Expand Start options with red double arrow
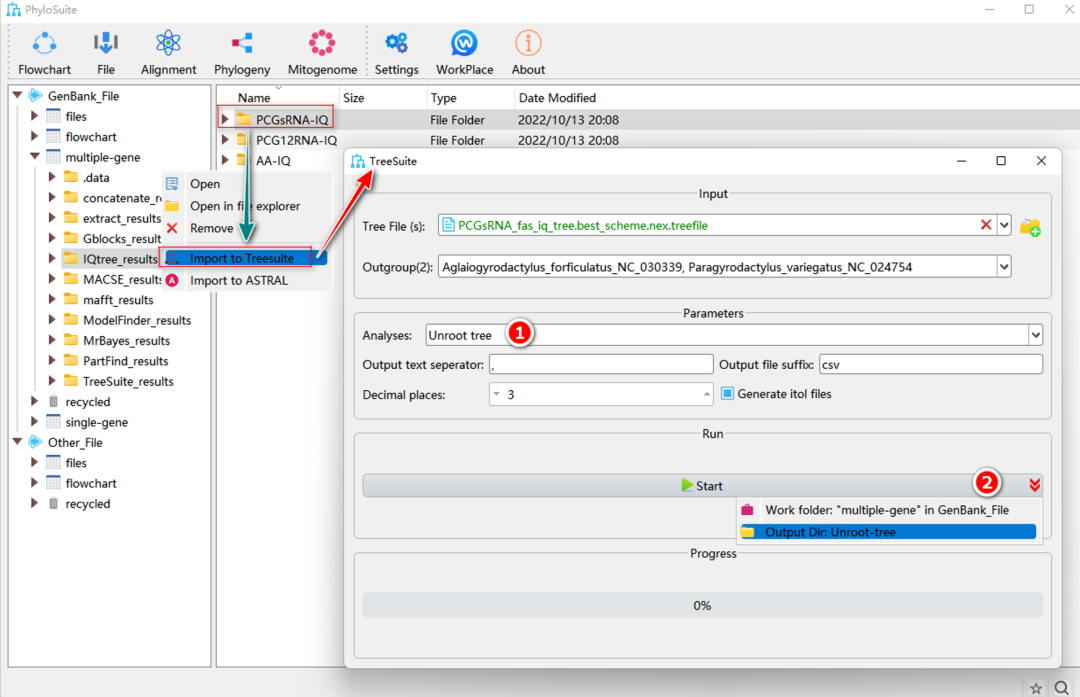Screen dimensions: 1080x697 [1034, 485]
